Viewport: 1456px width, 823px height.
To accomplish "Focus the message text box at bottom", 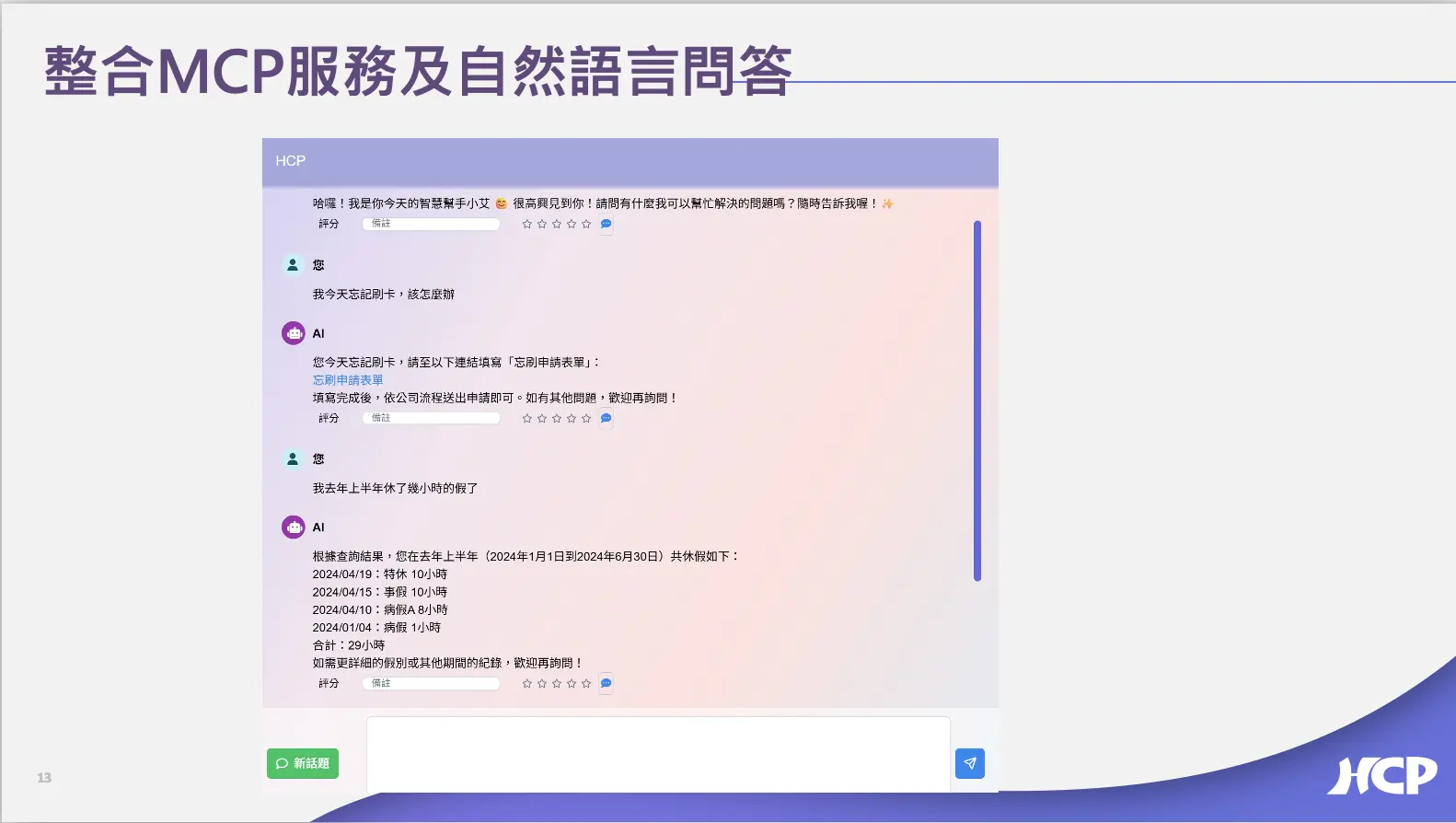I will (658, 754).
